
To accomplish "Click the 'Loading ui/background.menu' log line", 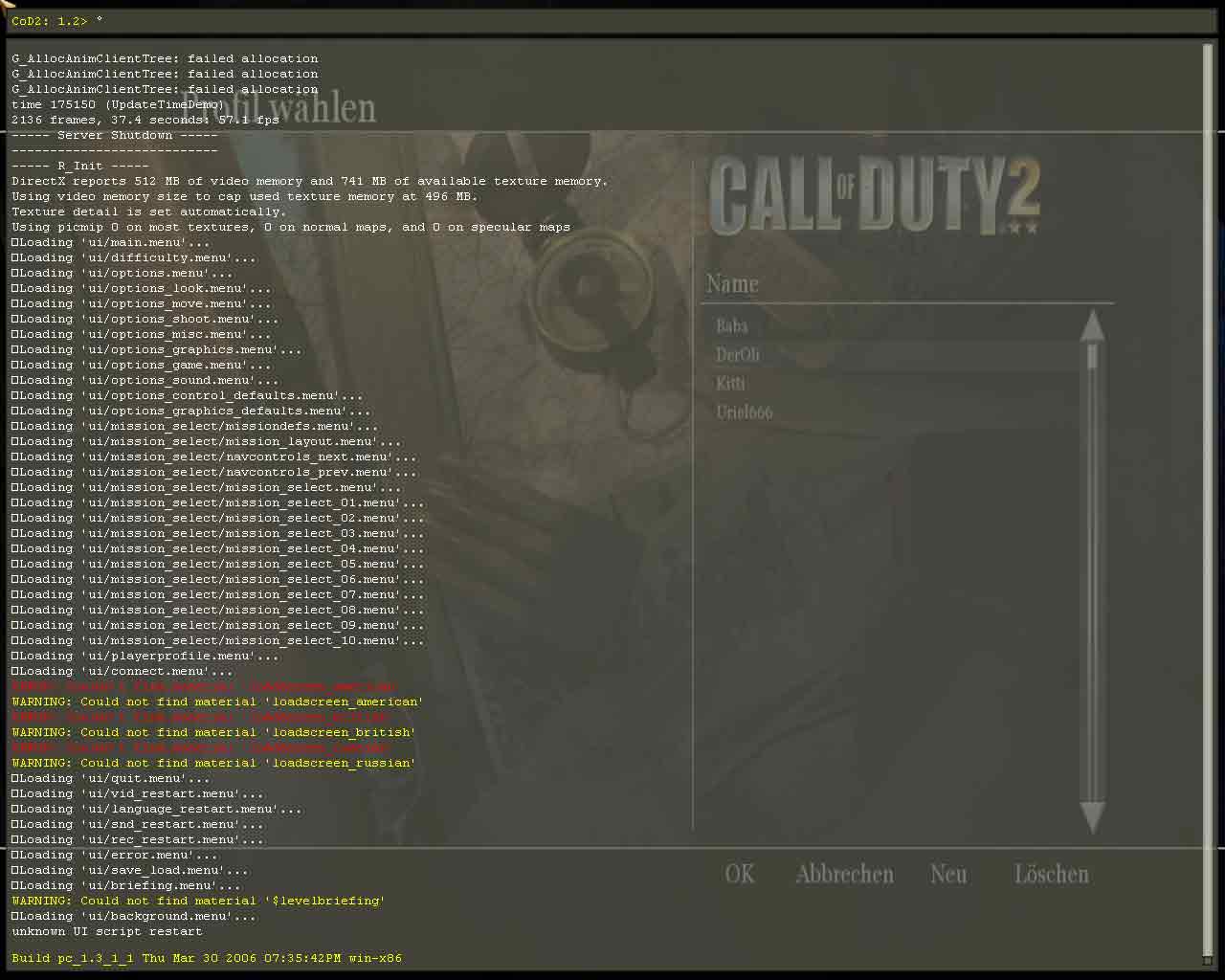I will coord(134,916).
